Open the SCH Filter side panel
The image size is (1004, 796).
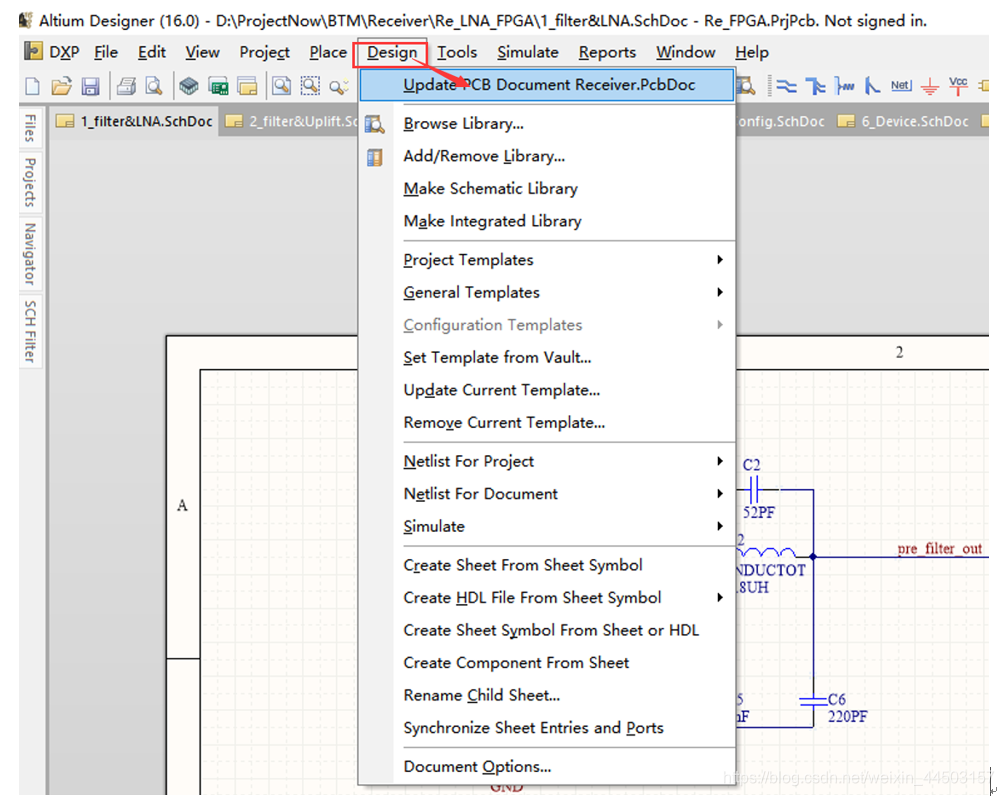(30, 331)
